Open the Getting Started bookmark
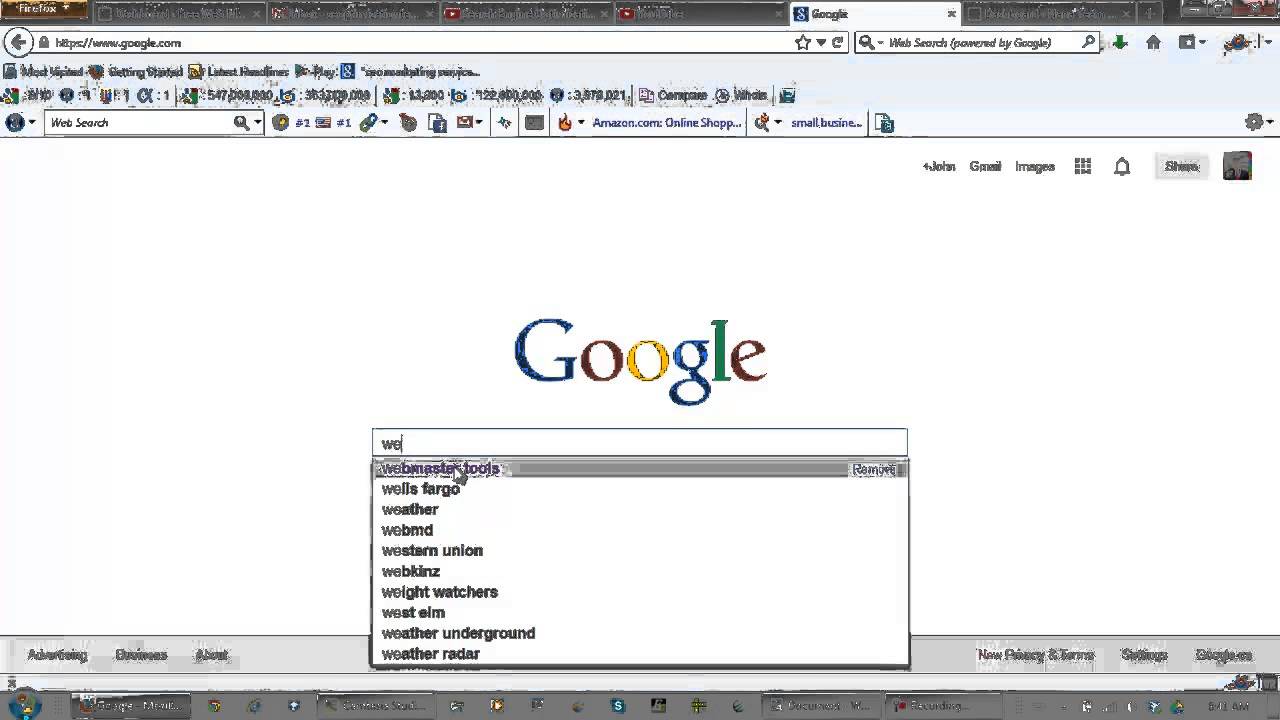 [x=137, y=72]
